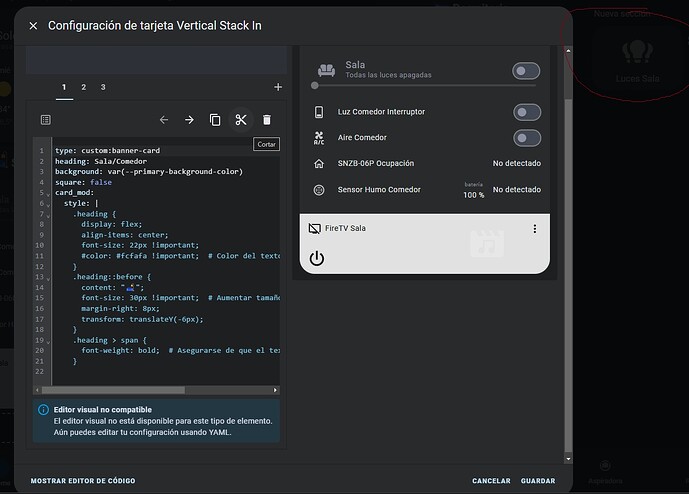
Task: Click the Cancelar button
Action: point(491,481)
